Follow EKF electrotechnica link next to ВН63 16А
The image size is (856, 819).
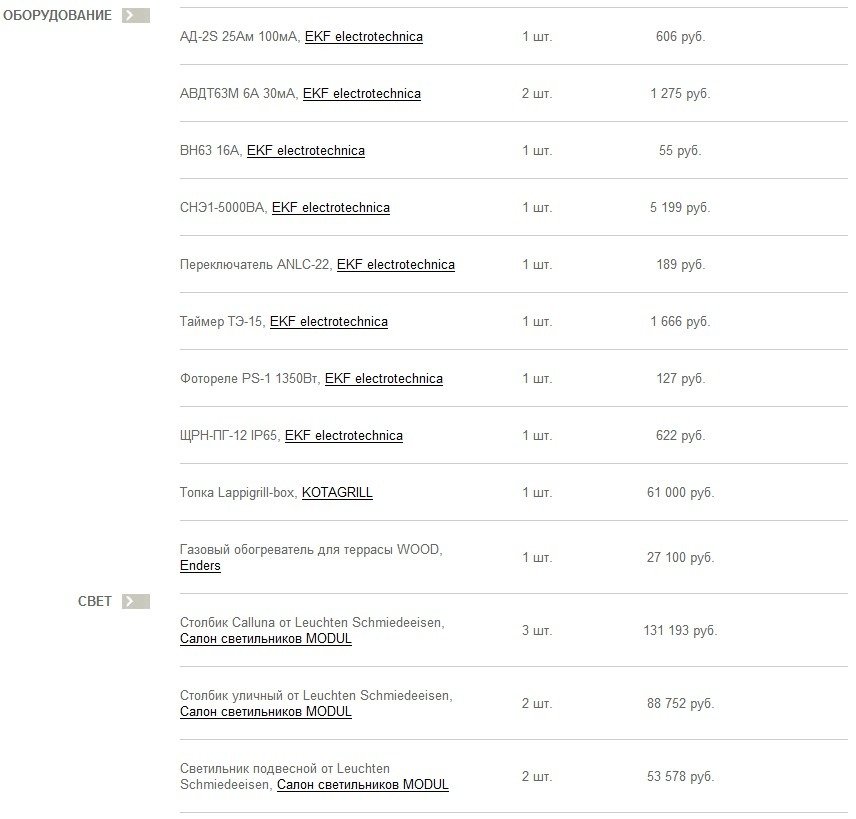coord(305,151)
